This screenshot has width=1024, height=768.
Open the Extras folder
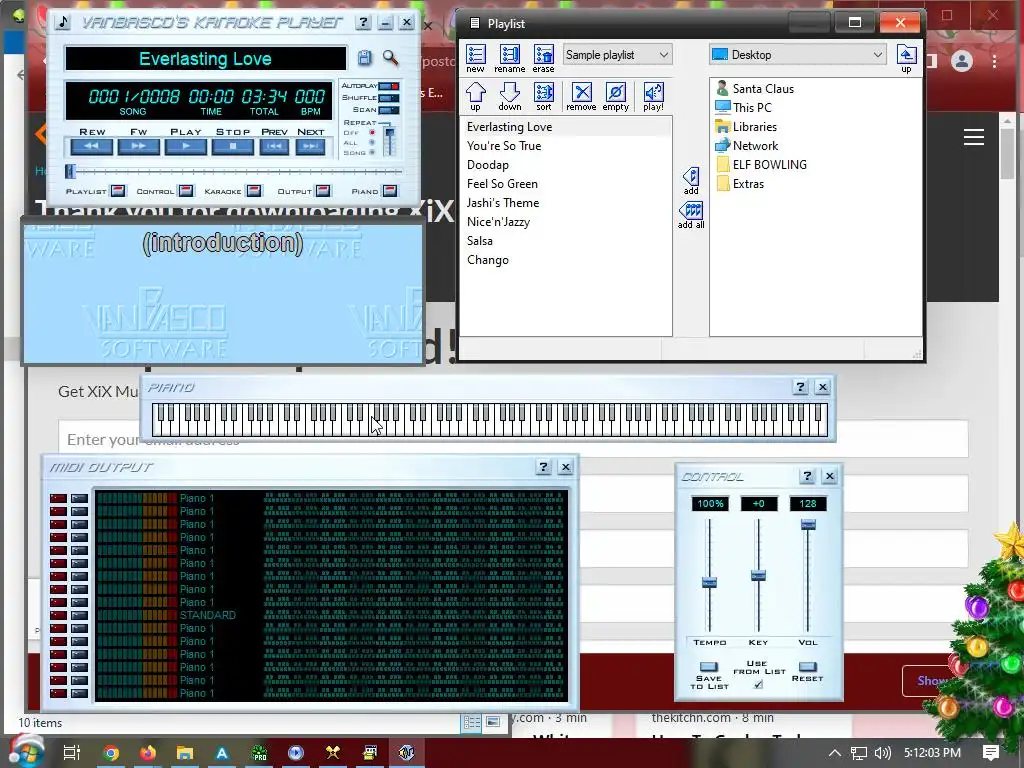741,183
